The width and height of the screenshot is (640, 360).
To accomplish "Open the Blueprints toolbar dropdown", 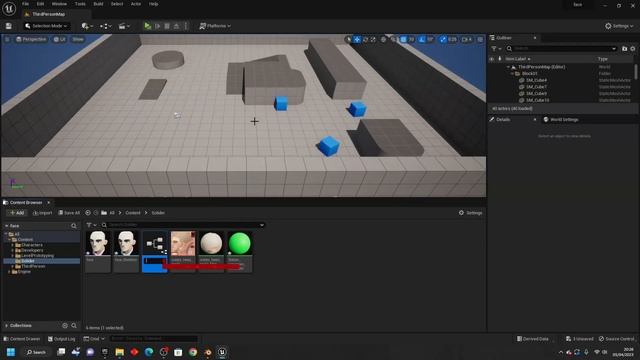I will coord(106,26).
